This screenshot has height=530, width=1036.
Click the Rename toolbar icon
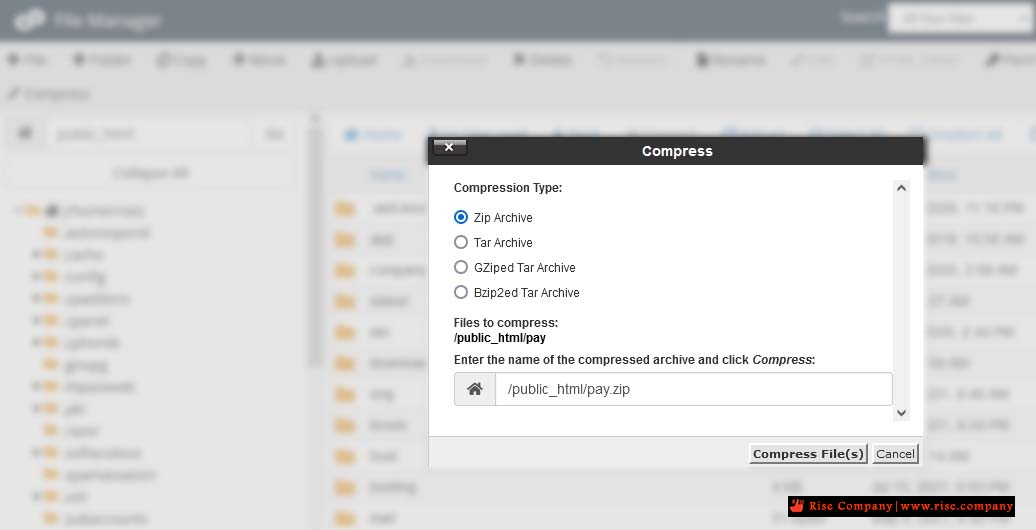tap(702, 60)
